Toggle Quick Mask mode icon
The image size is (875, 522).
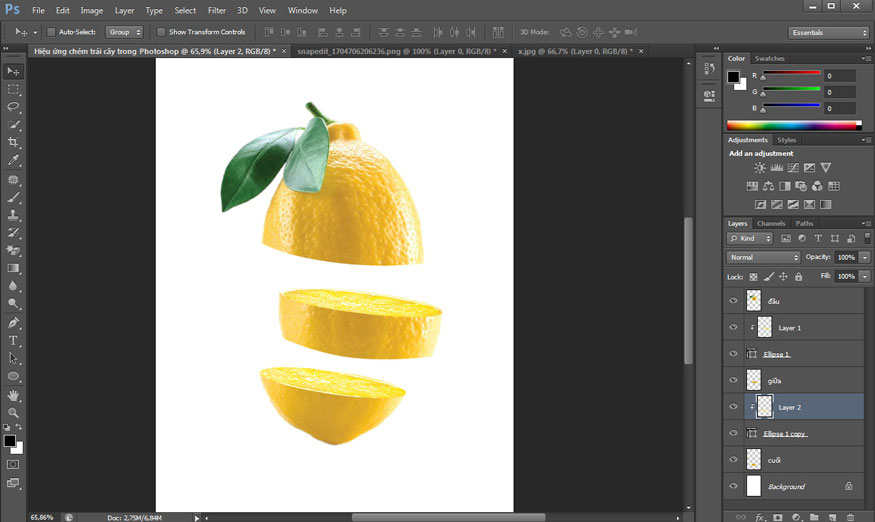pos(13,464)
